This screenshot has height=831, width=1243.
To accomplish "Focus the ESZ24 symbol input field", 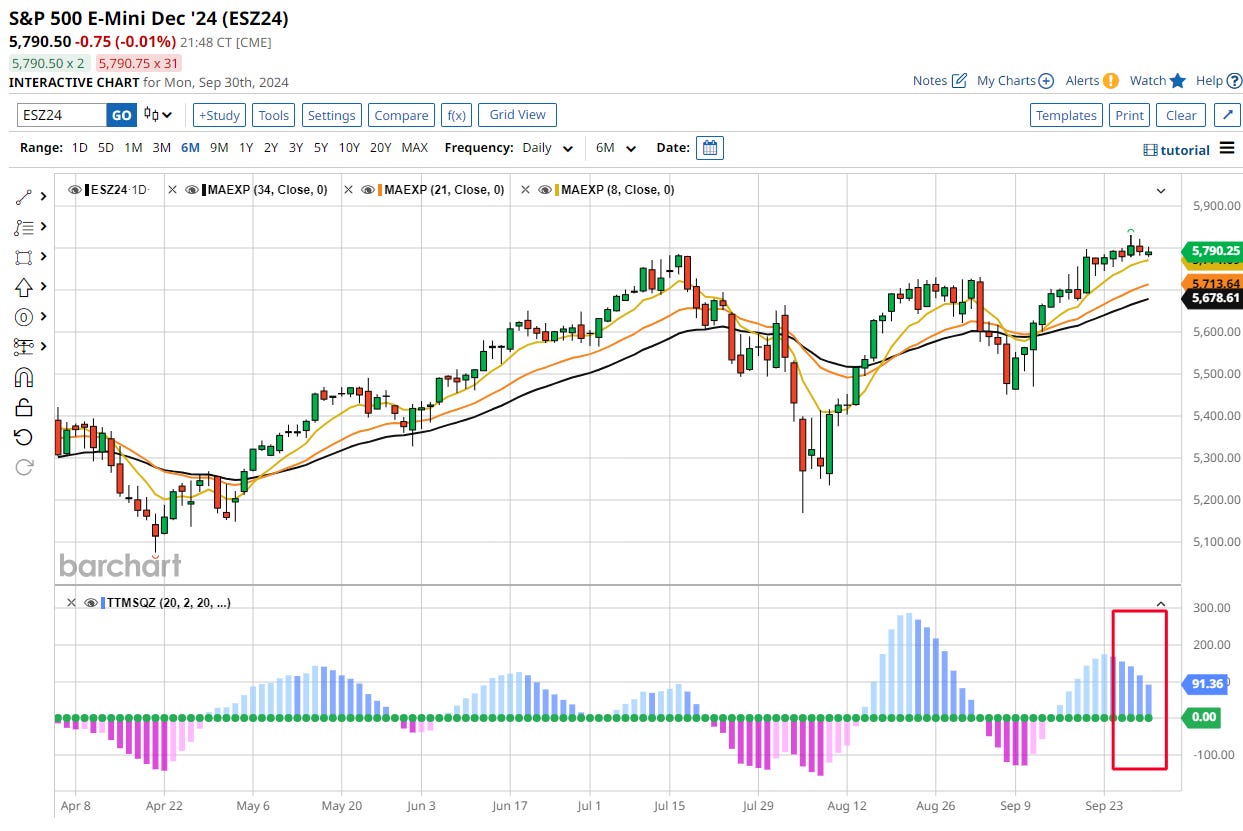I will coord(62,115).
